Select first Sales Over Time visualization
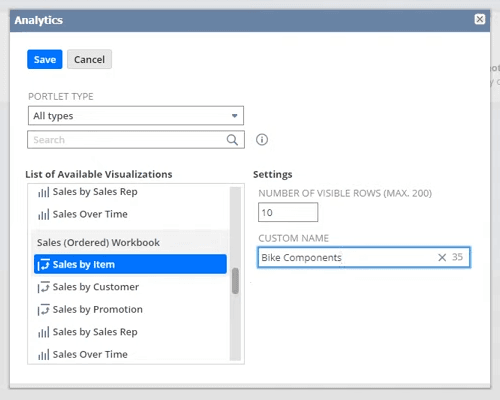Screen dimensions: 500x400 (90, 214)
